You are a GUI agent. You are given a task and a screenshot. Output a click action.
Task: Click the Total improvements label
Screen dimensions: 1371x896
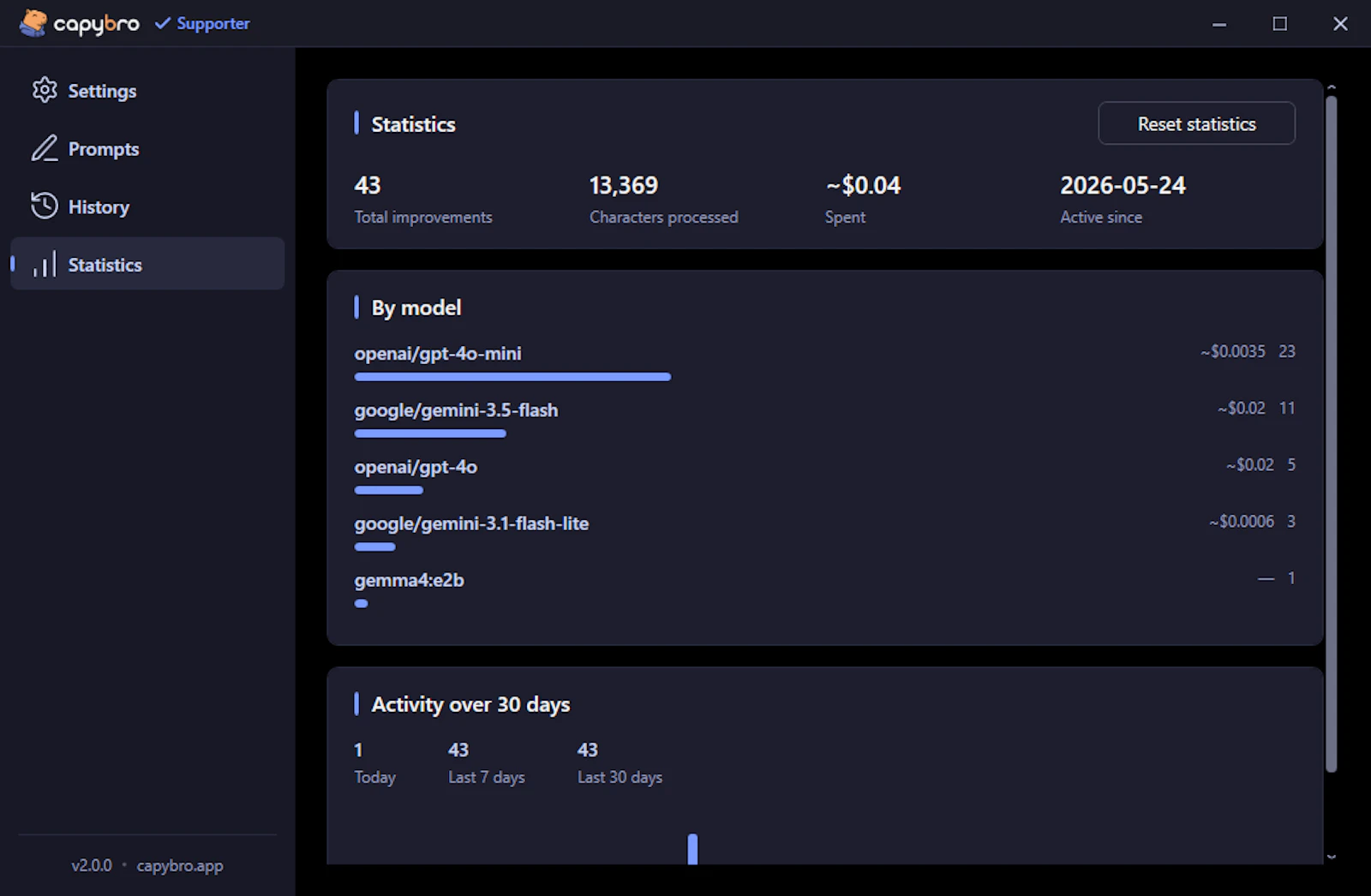pos(423,217)
